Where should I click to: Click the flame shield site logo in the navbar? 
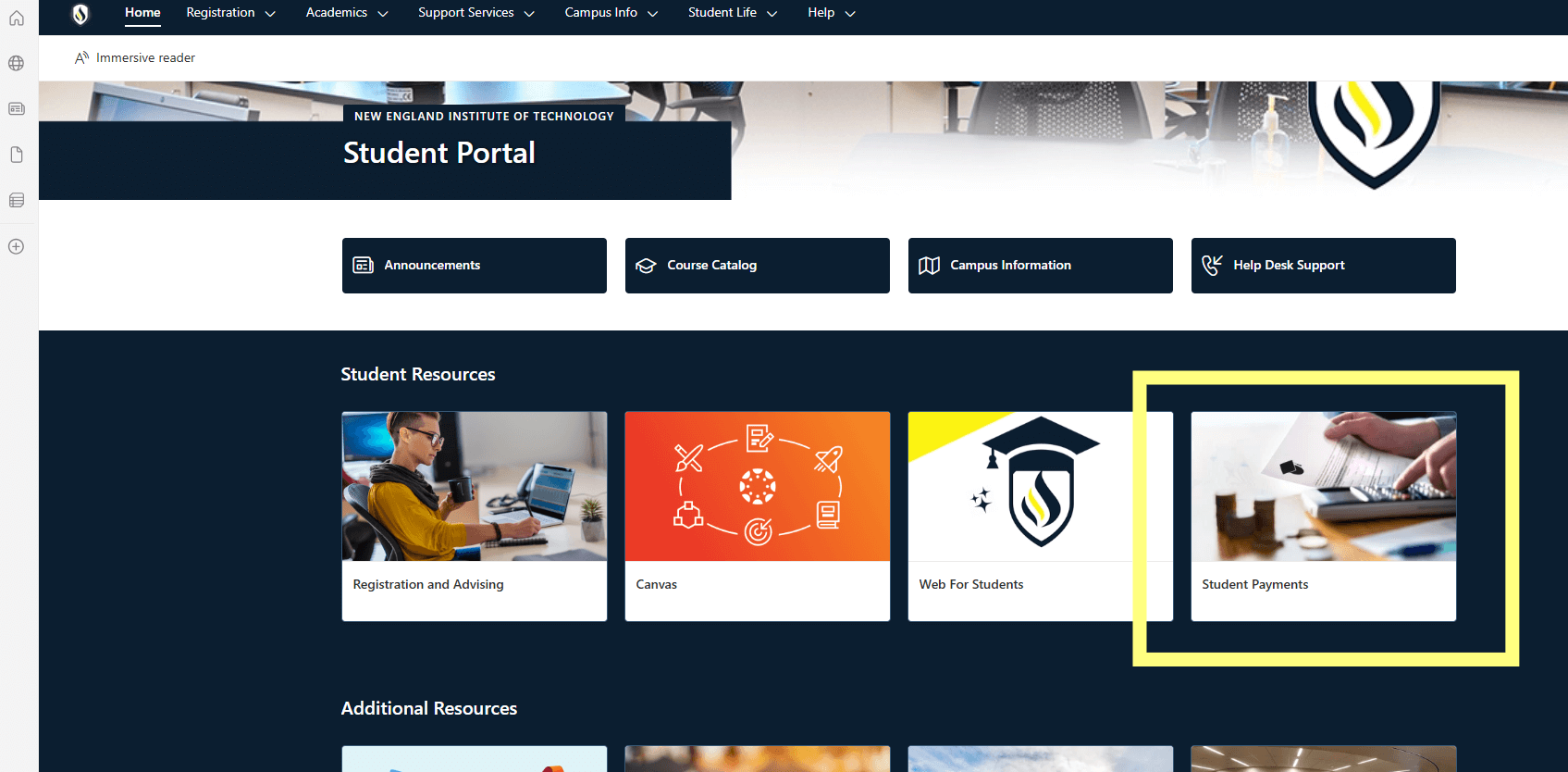[x=80, y=14]
